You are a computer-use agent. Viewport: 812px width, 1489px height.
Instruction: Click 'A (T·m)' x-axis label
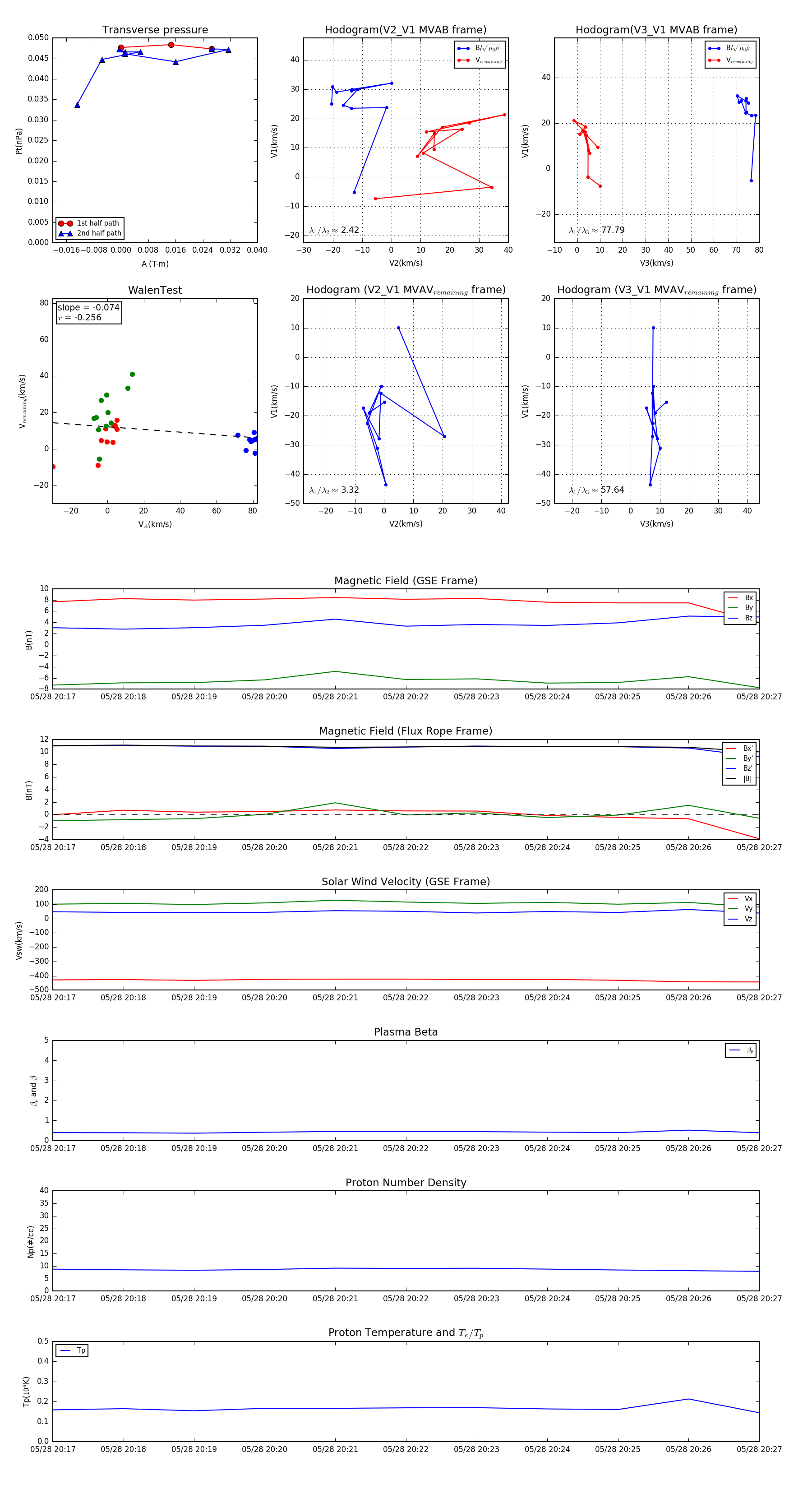click(155, 264)
